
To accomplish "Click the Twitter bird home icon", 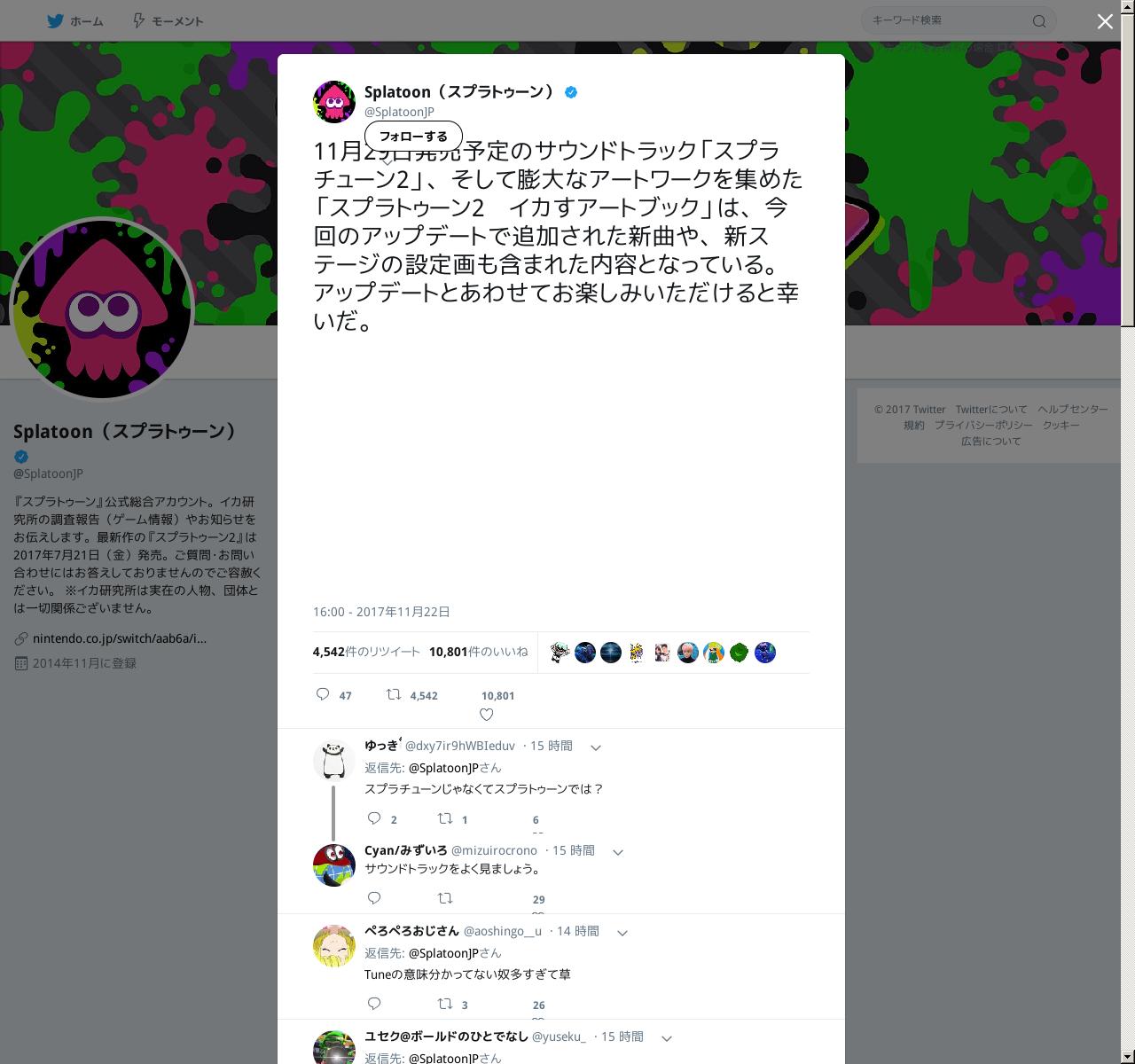I will pos(55,20).
